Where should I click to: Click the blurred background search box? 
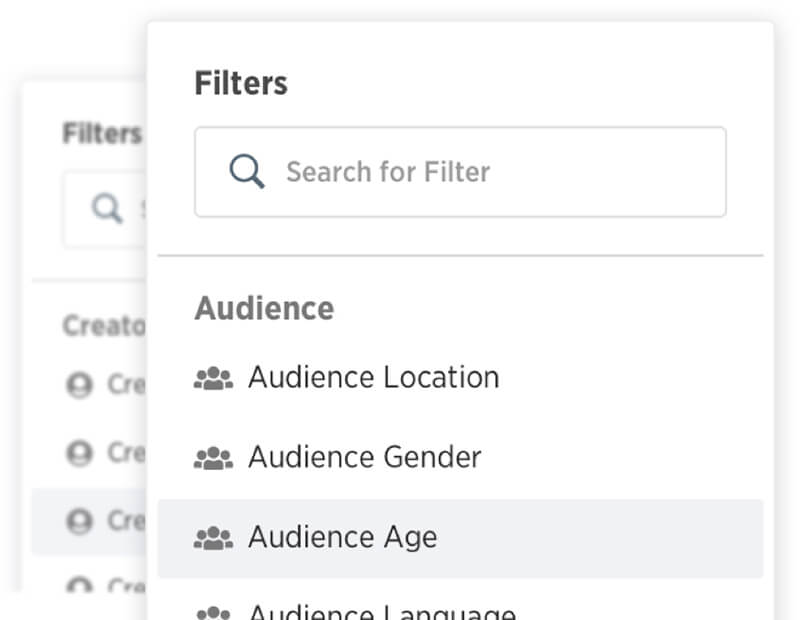[x=105, y=210]
